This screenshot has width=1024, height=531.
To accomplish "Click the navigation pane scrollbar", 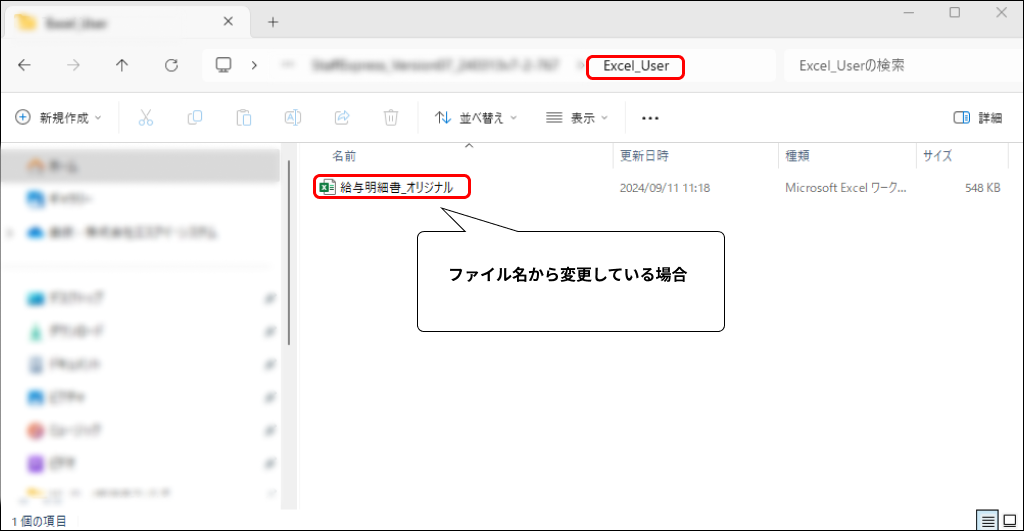I will tap(289, 253).
